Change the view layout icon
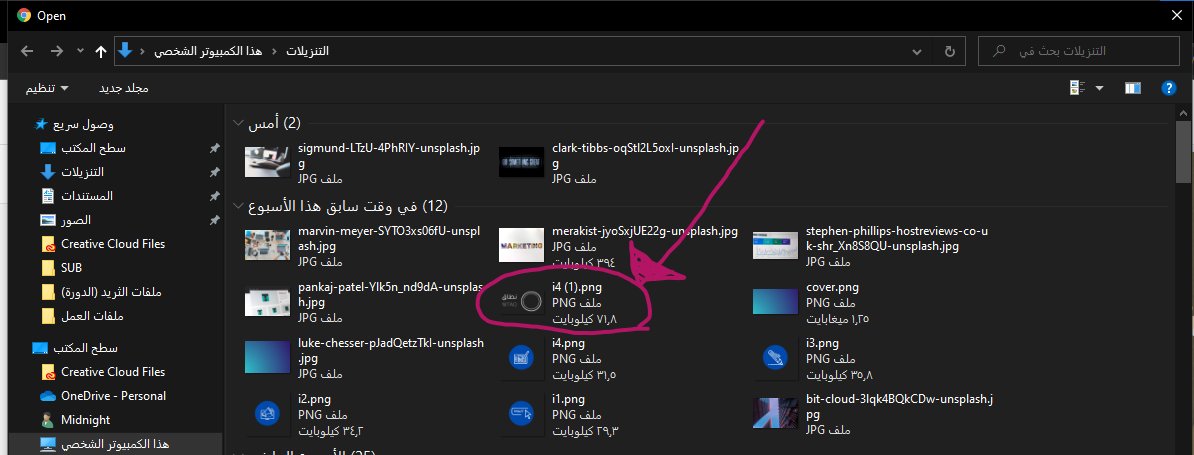This screenshot has height=455, width=1194. (1077, 88)
